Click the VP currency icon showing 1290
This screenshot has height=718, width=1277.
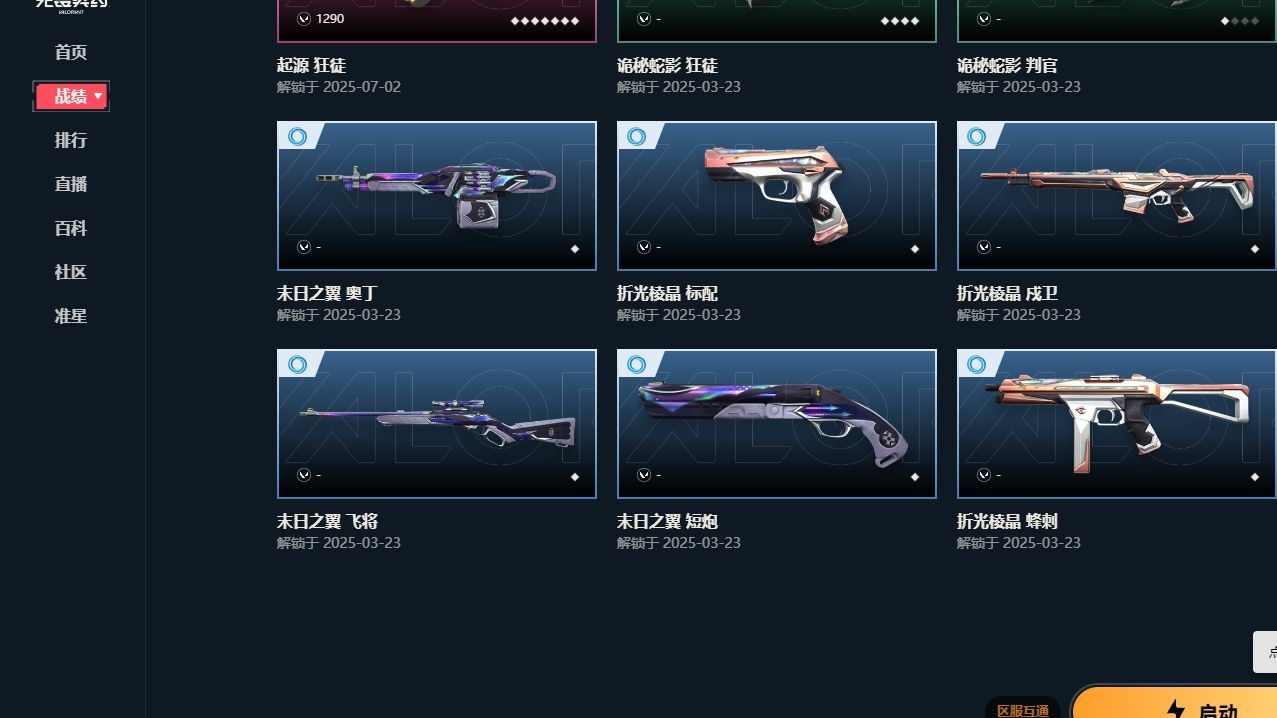point(304,19)
